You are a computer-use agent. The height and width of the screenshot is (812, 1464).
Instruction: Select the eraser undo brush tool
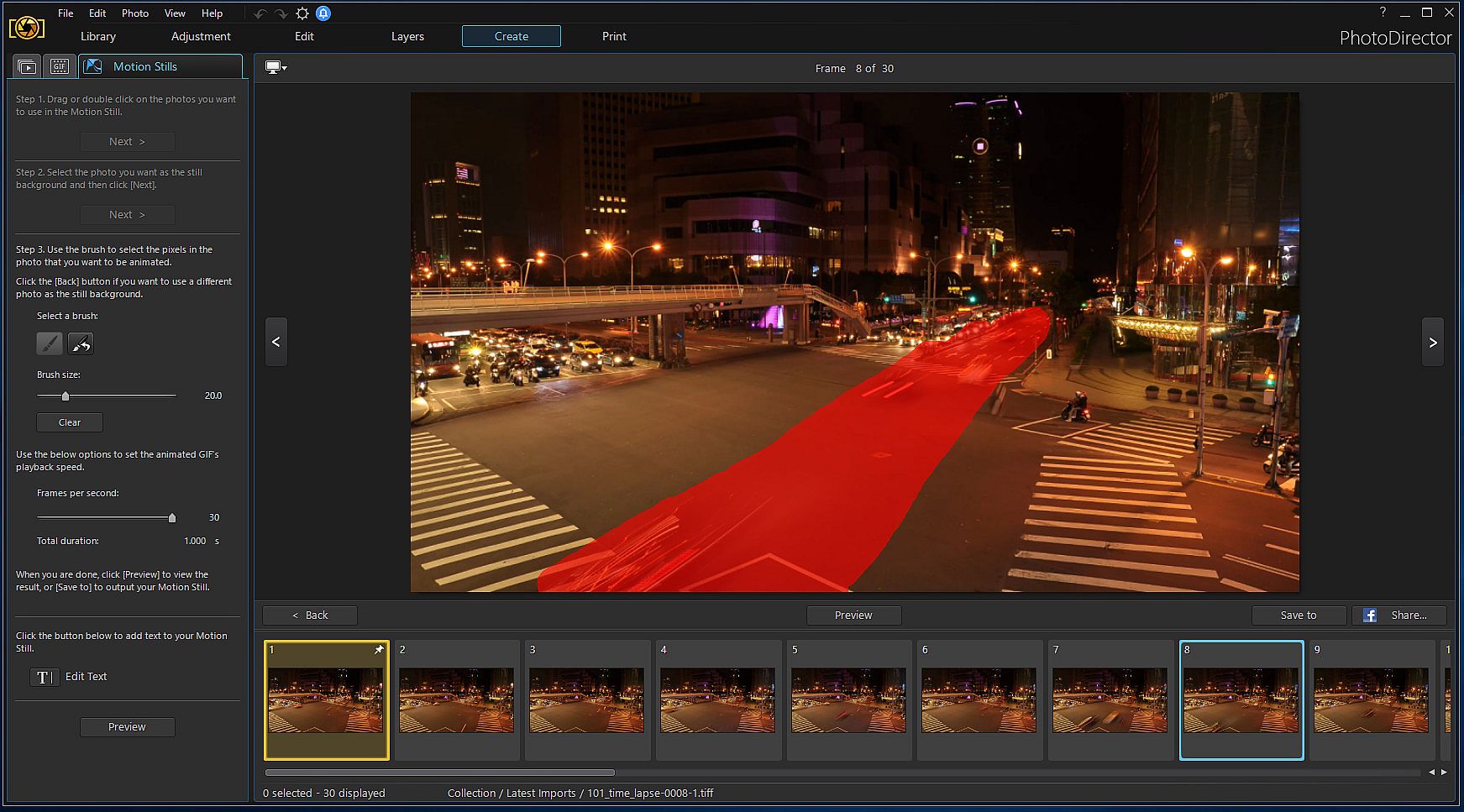[81, 343]
